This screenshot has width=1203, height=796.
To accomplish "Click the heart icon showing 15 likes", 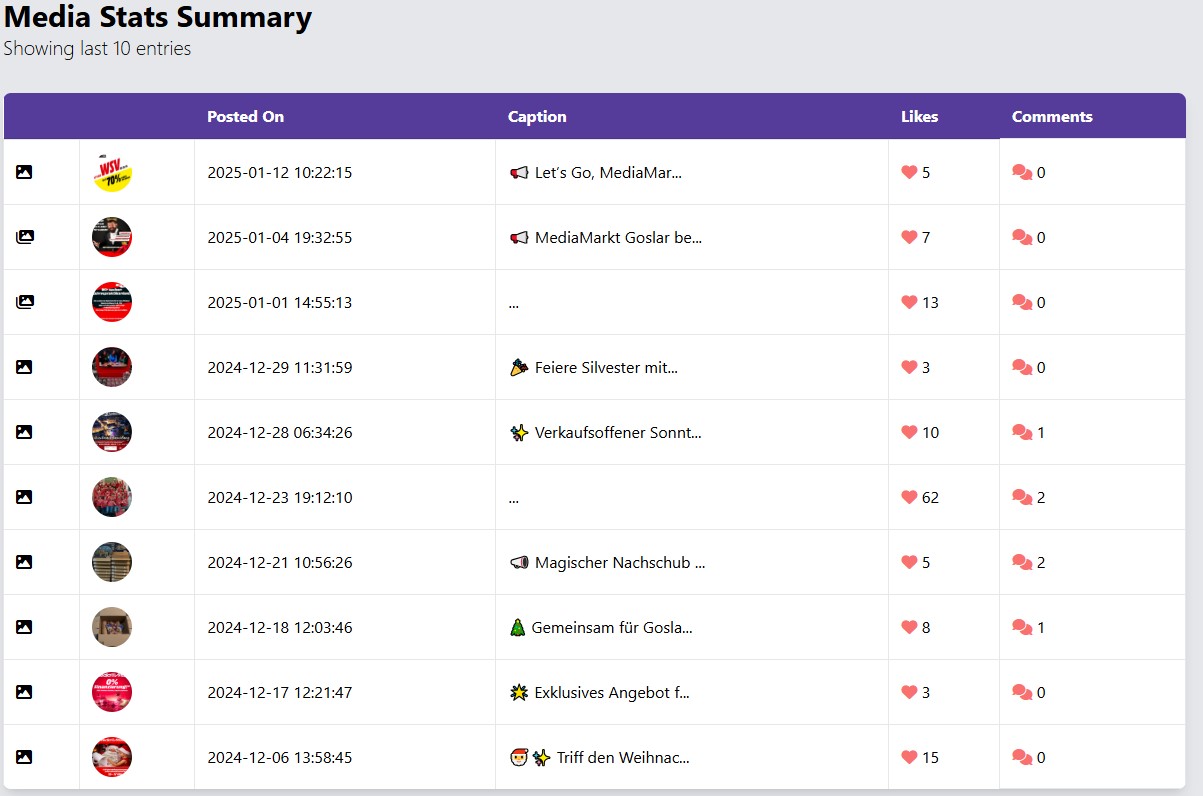I will point(909,757).
